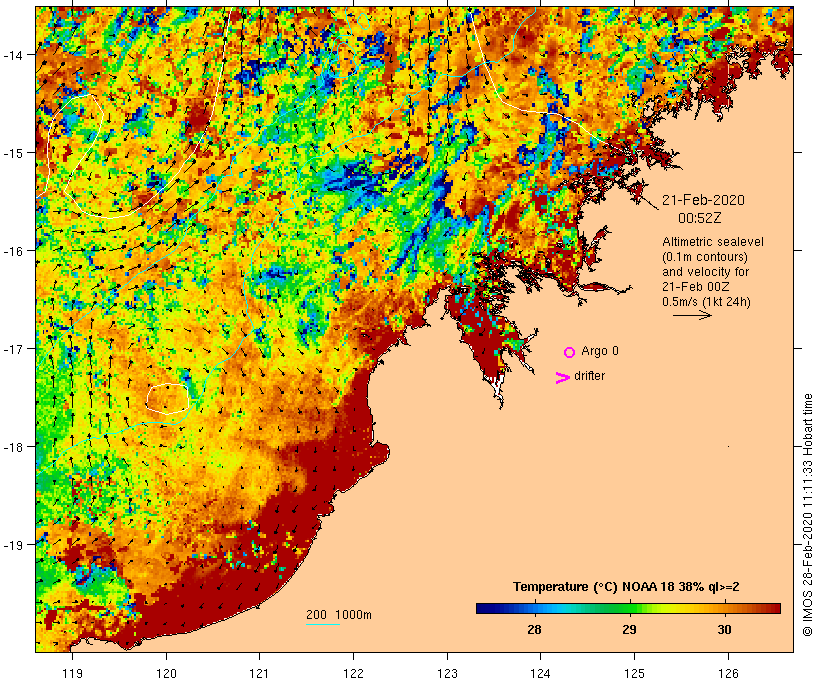Click the -17 latitude axis label

tap(14, 348)
